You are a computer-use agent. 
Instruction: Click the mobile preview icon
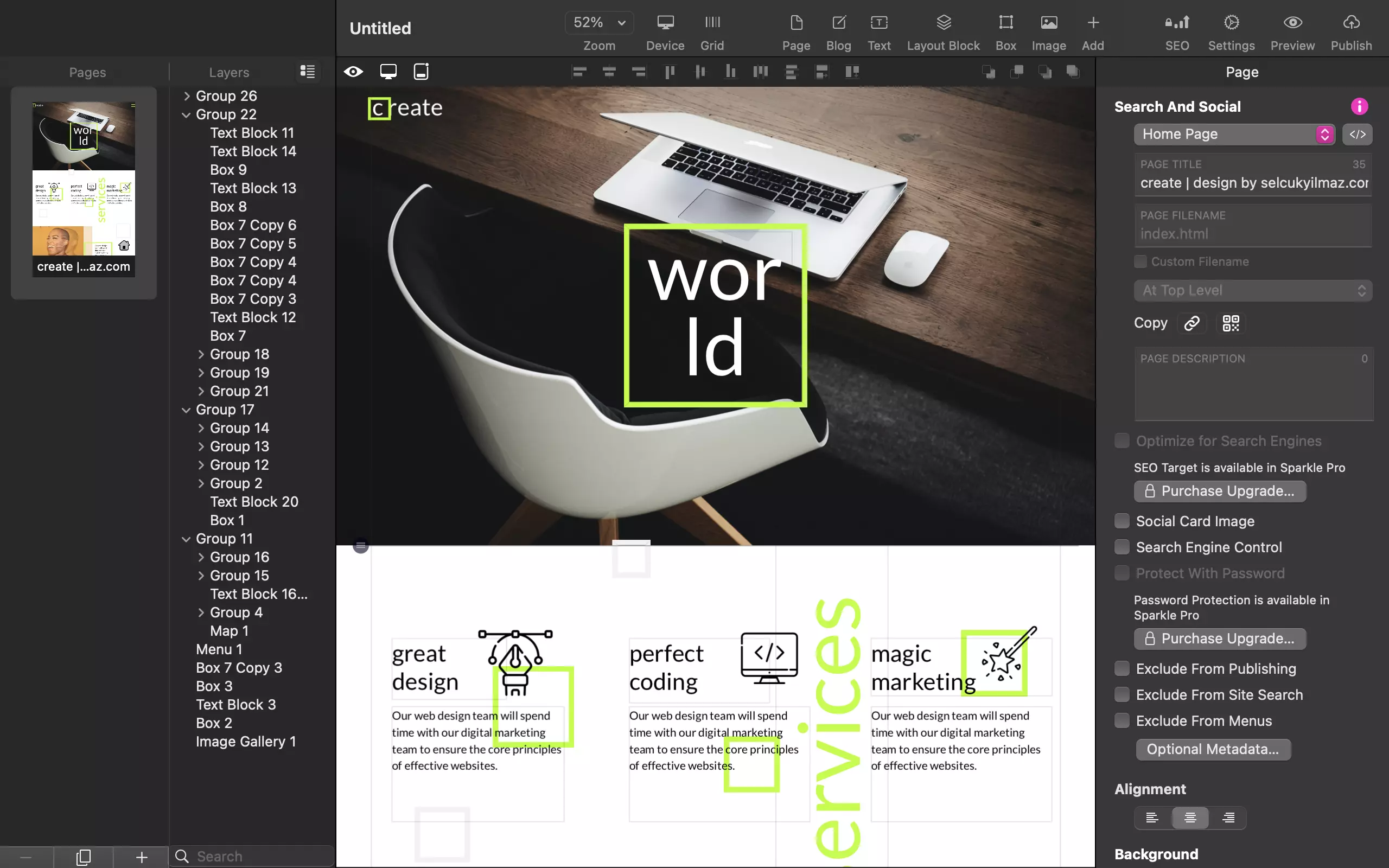(x=421, y=71)
